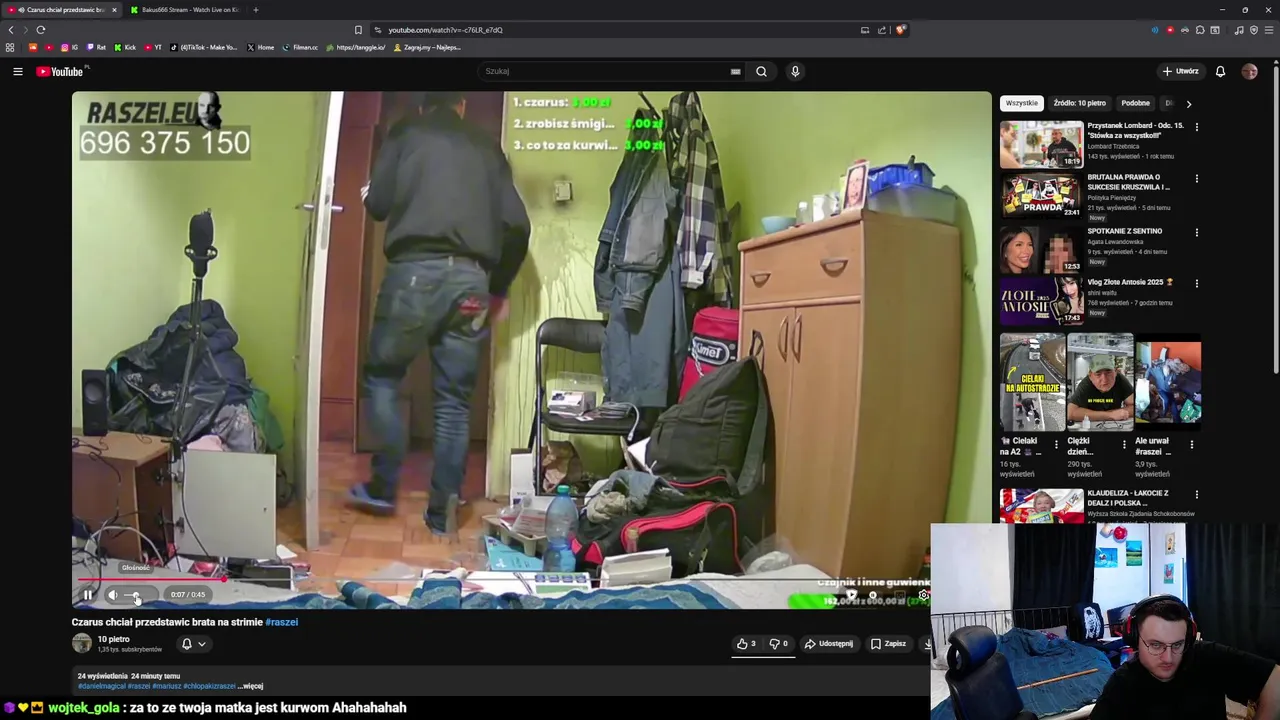Focus the Szukaj search field
Viewport: 1280px width, 720px height.
click(605, 71)
